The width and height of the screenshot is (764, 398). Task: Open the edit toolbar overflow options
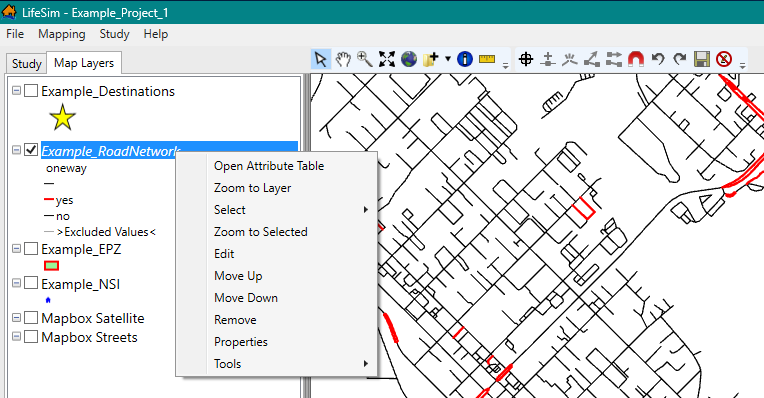click(743, 65)
